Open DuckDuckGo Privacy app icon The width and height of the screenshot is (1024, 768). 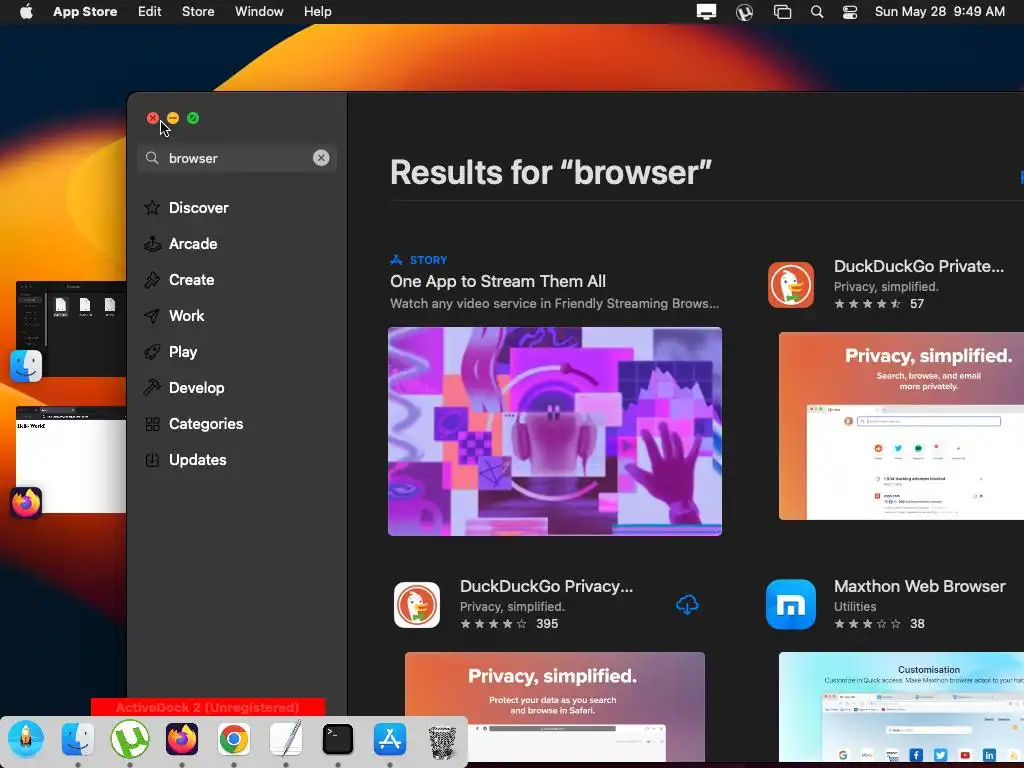(x=417, y=605)
